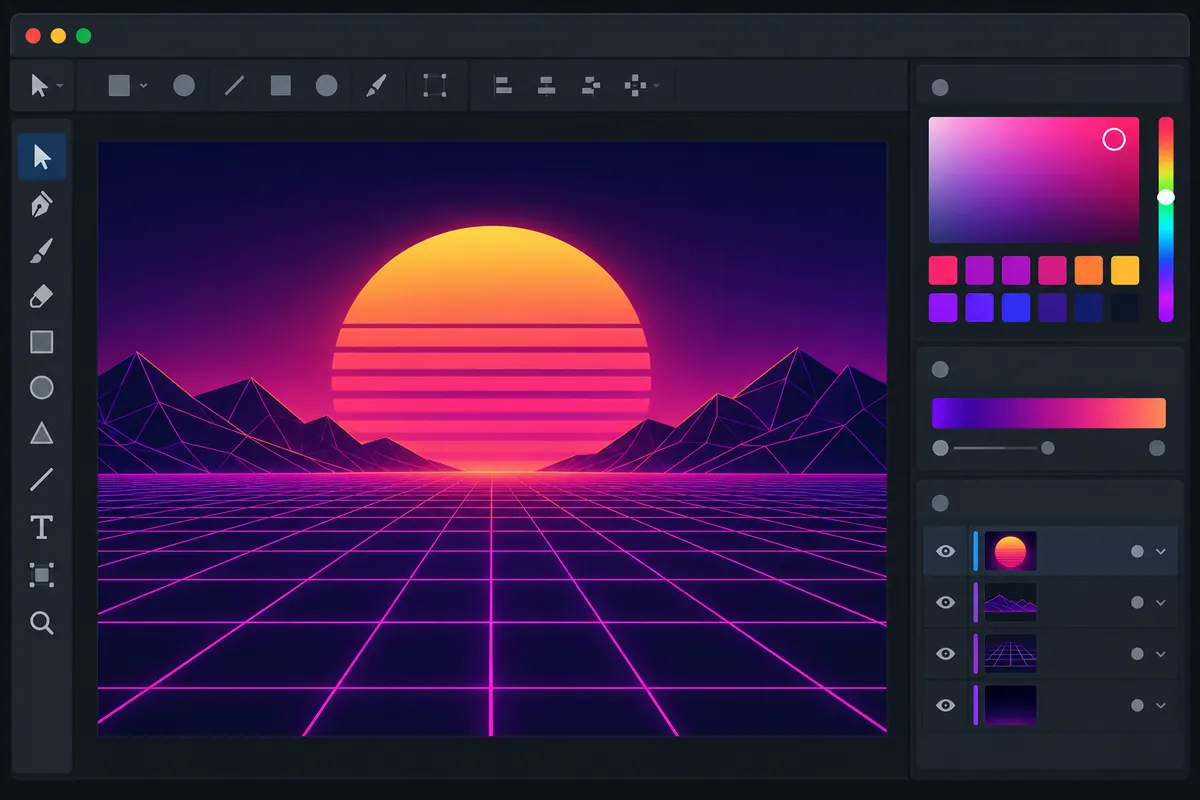The height and width of the screenshot is (800, 1200).
Task: Pick the pink-red color swatch
Action: [943, 270]
